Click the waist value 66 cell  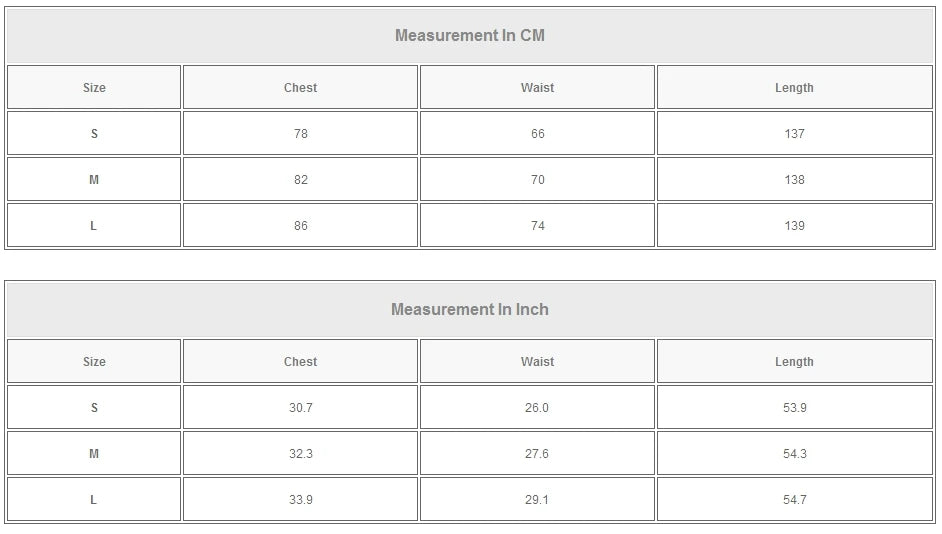point(538,134)
